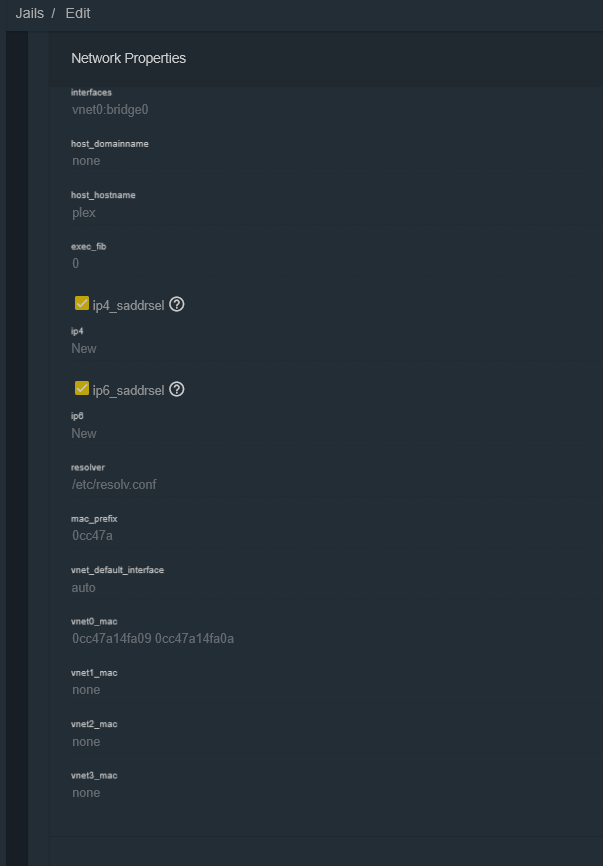Open the Jails breadcrumb link
603x866 pixels.
point(30,14)
